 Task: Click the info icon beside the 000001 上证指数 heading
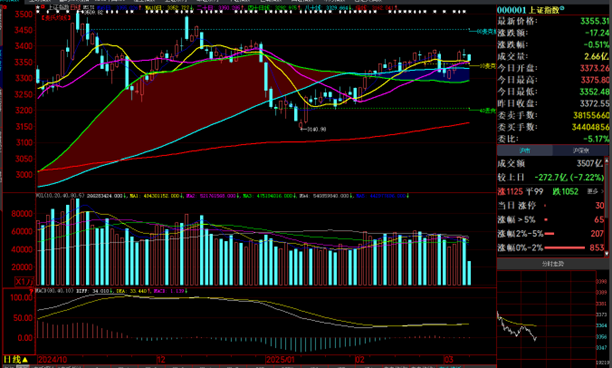pos(562,8)
